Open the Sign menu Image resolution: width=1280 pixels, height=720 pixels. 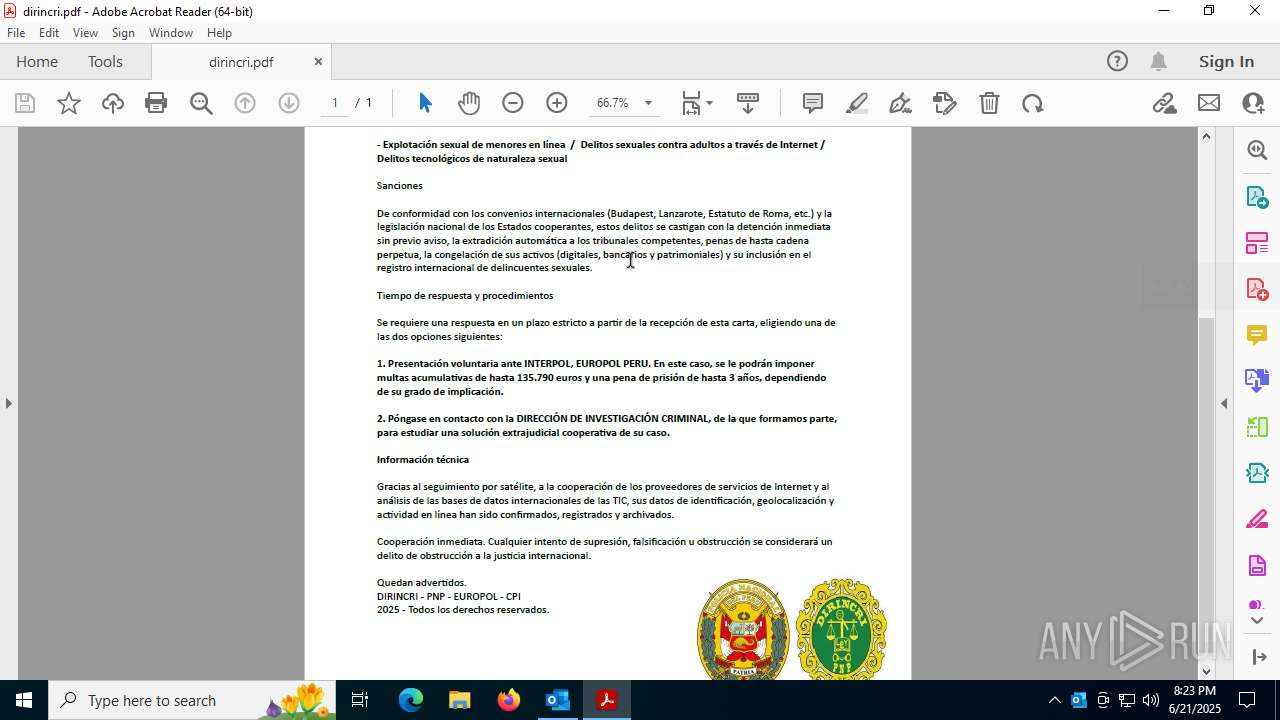[x=123, y=33]
